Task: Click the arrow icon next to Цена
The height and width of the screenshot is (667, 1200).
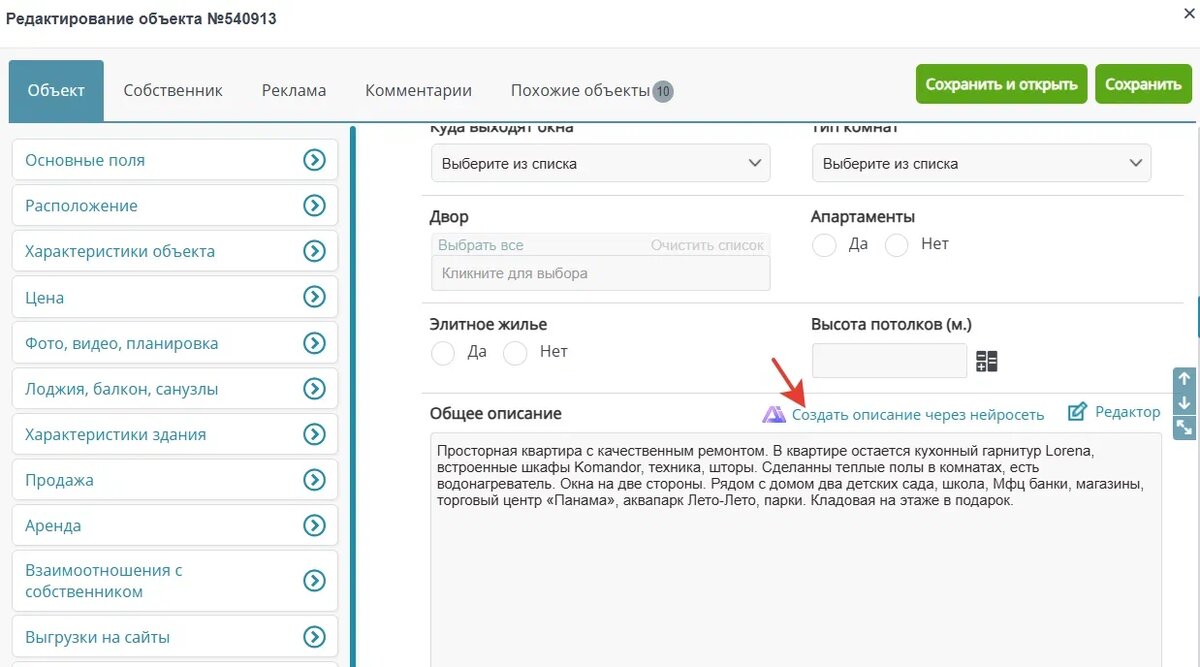Action: [314, 298]
